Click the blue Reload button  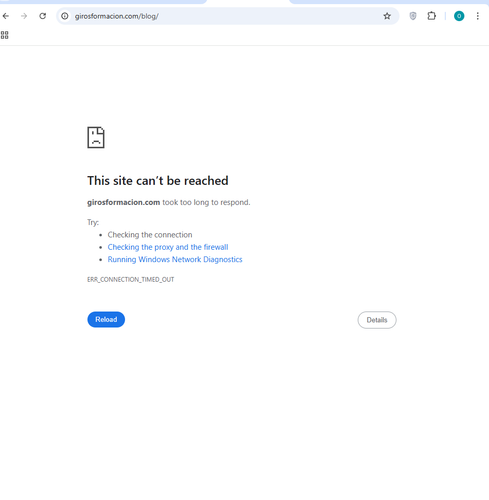(x=106, y=319)
